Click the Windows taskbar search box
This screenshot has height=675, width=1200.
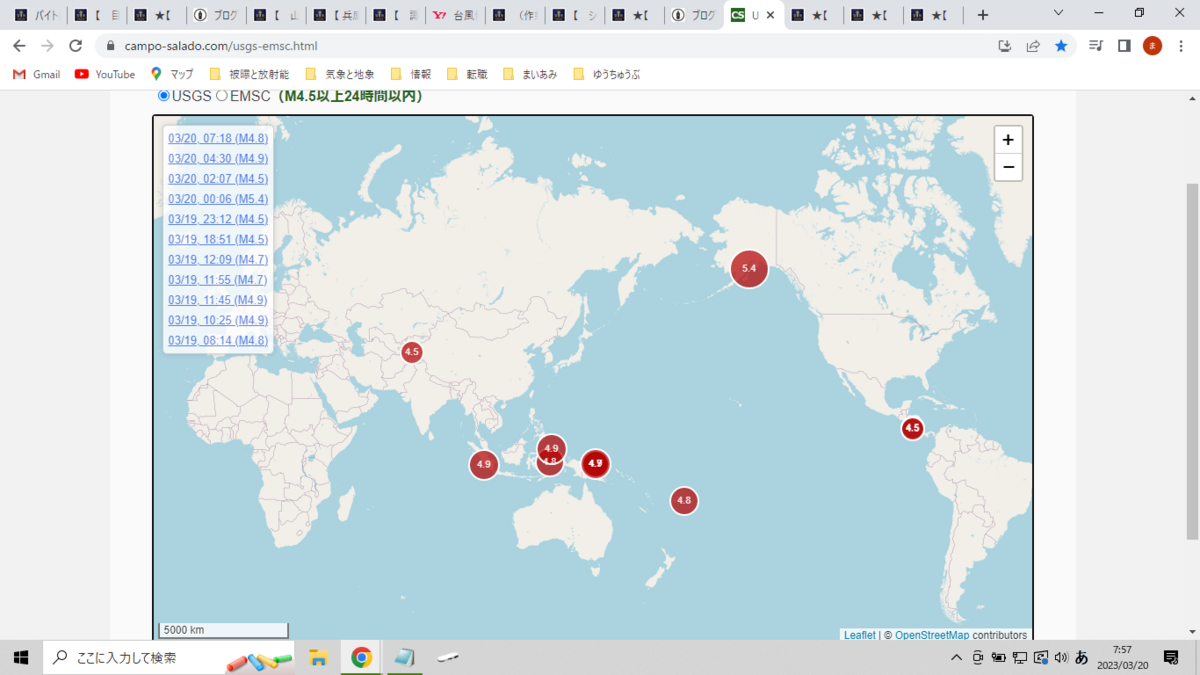[170, 657]
